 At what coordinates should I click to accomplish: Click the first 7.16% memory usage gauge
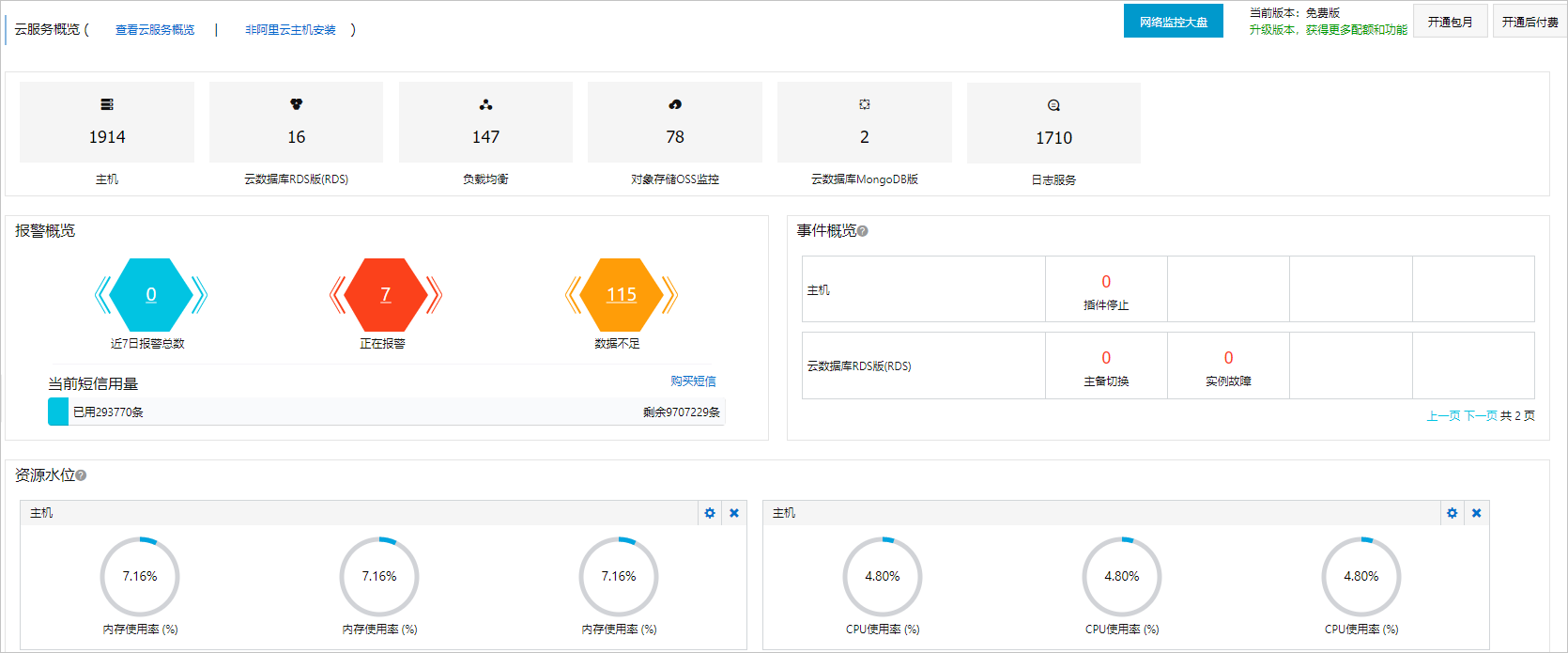pyautogui.click(x=140, y=576)
